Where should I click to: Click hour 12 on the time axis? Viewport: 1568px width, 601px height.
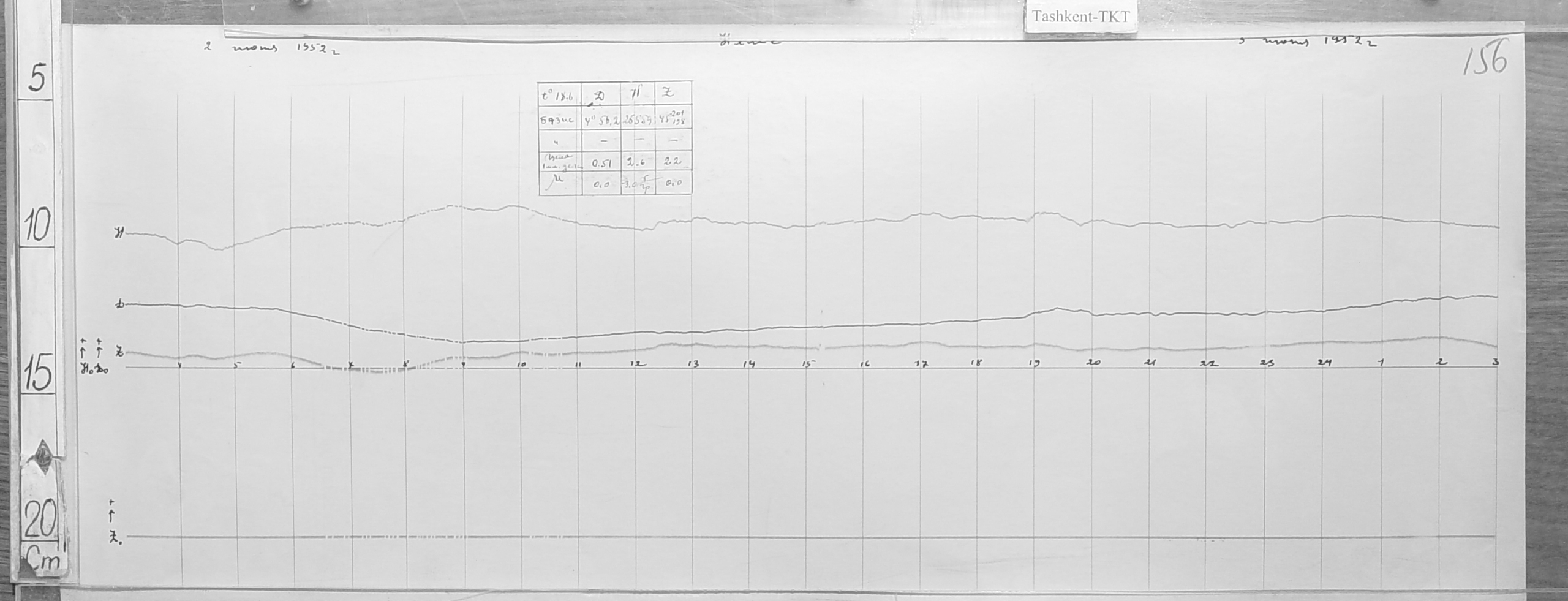[637, 363]
